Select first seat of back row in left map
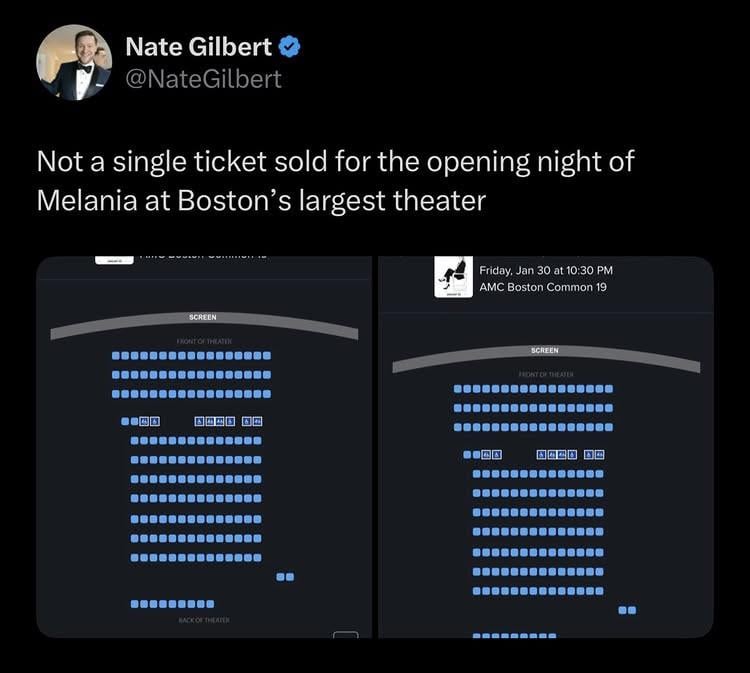The height and width of the screenshot is (673, 750). 135,604
